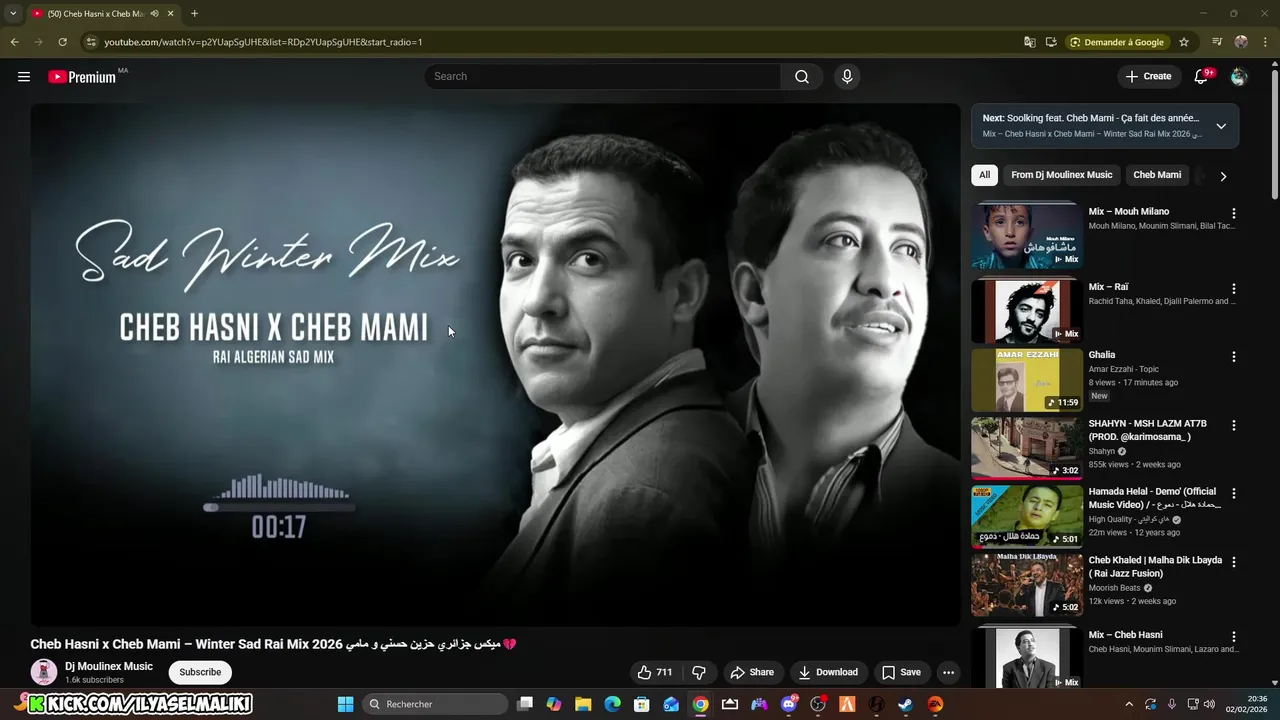This screenshot has height=720, width=1280.
Task: Open the Chrome profile avatar
Action: pos(1241,42)
